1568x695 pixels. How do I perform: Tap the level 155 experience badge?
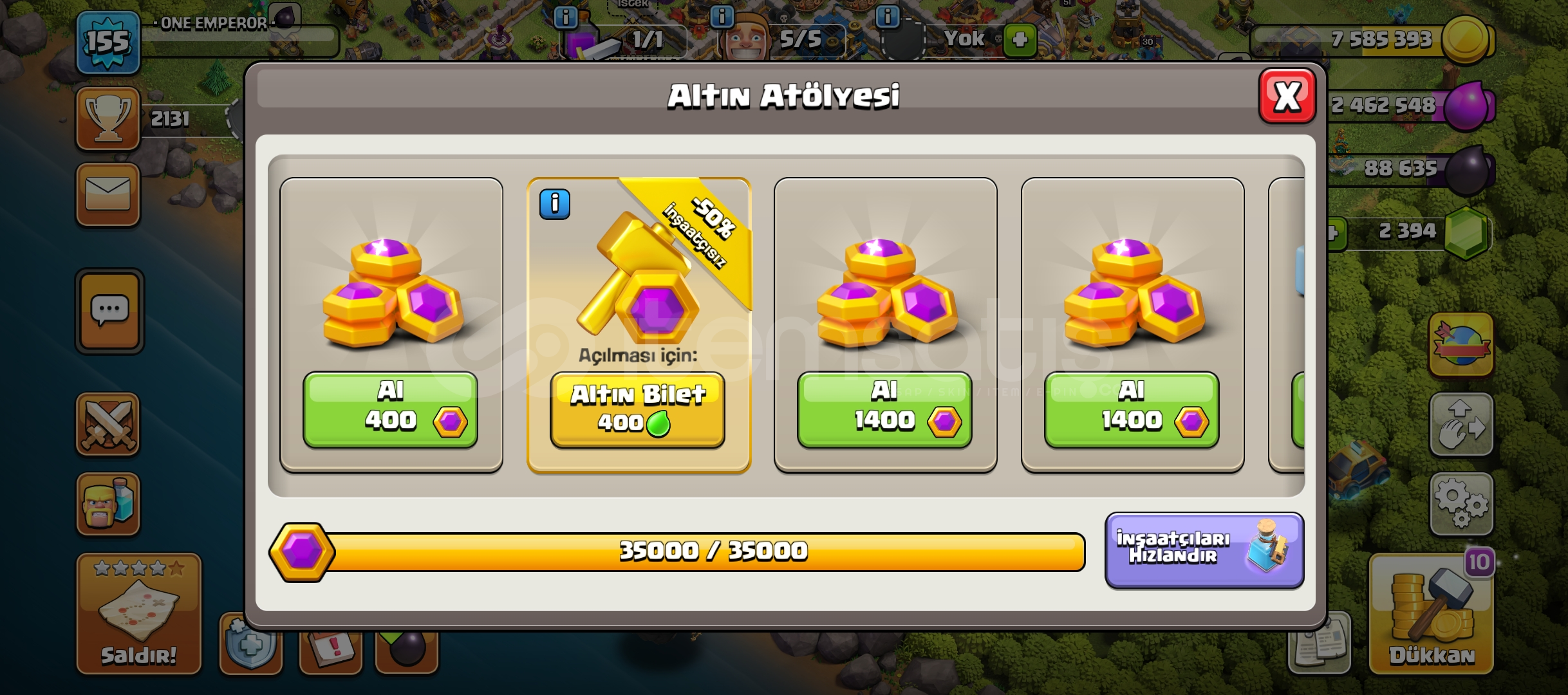[x=107, y=42]
